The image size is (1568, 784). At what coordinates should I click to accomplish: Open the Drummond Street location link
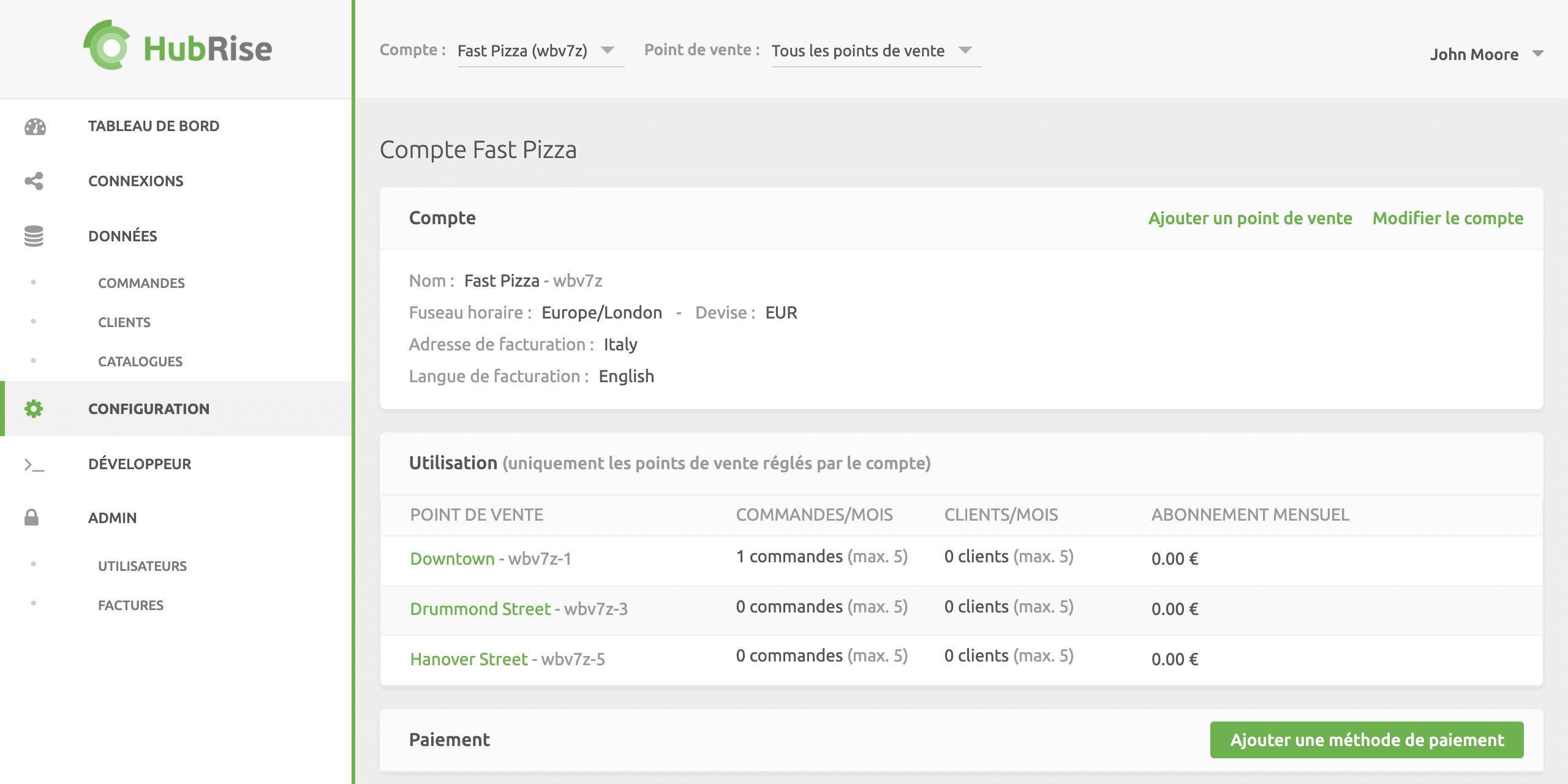480,609
